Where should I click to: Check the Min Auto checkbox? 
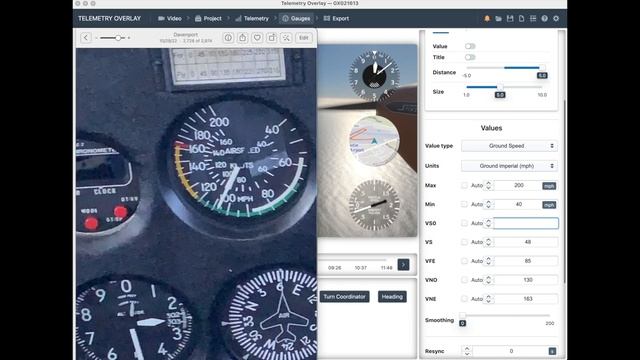(464, 204)
